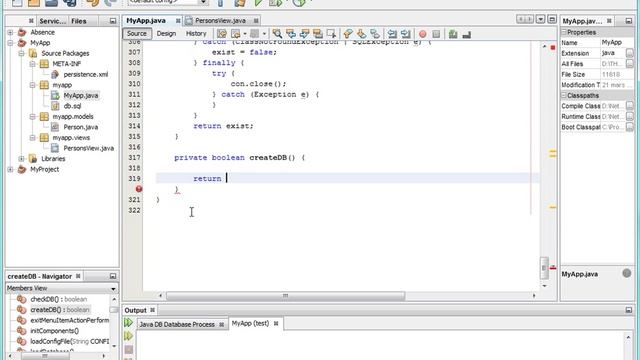Screen dimensions: 640x360
Task: Click Shift Line Right icon
Action: (x=406, y=33)
